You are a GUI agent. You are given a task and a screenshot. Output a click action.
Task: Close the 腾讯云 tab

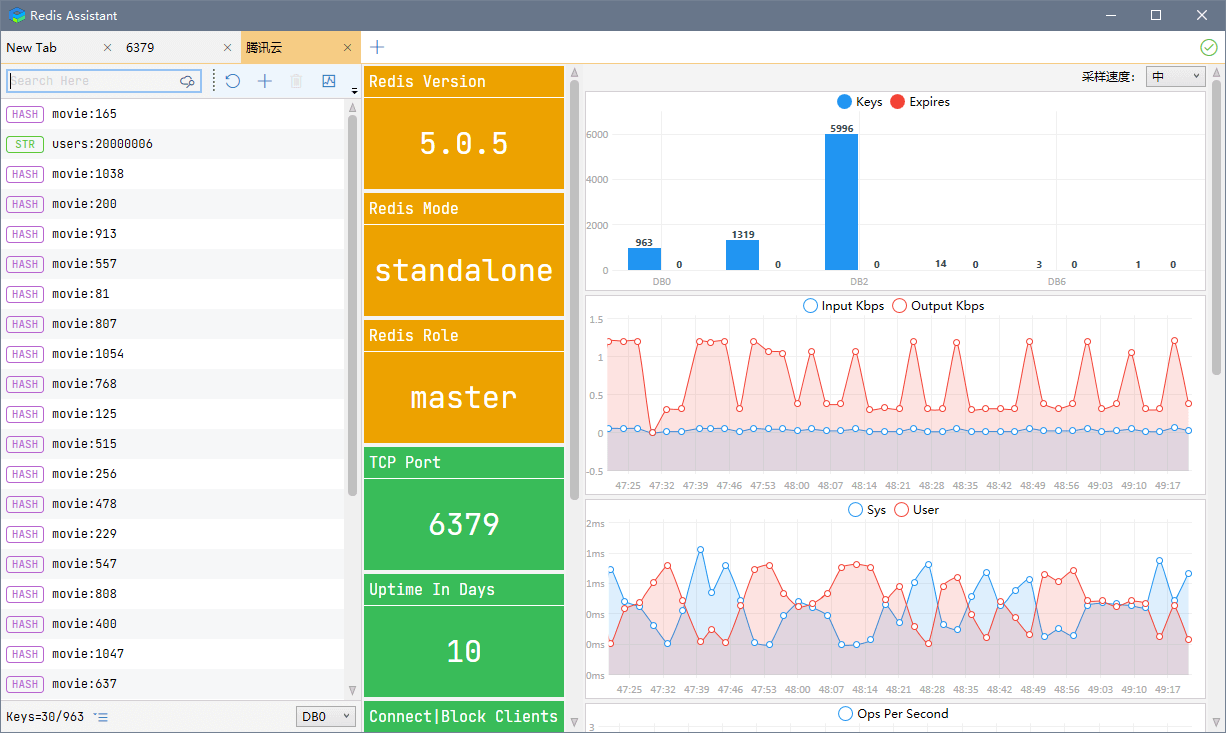click(x=348, y=48)
